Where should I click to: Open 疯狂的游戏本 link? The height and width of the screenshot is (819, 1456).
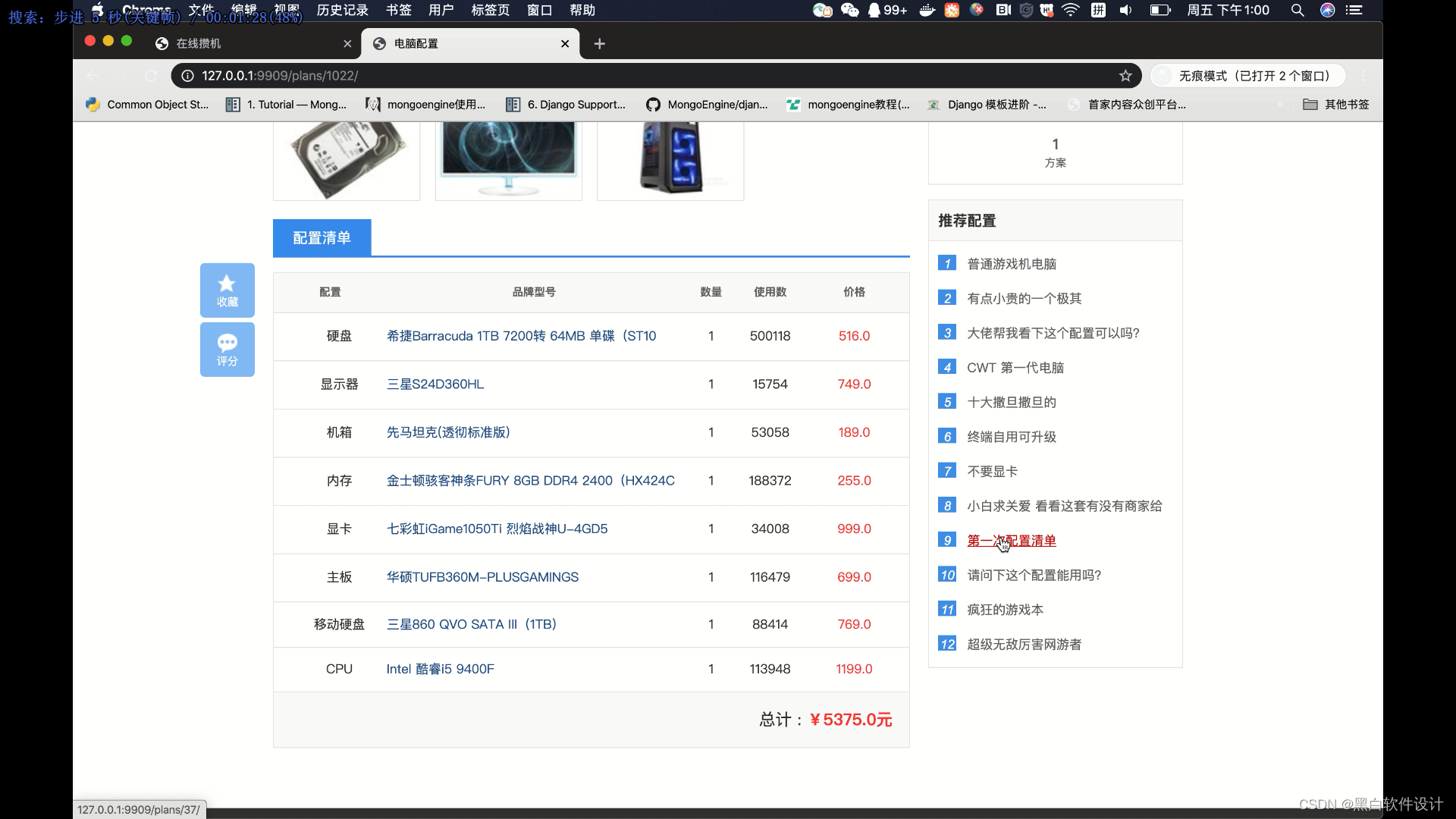[1006, 610]
